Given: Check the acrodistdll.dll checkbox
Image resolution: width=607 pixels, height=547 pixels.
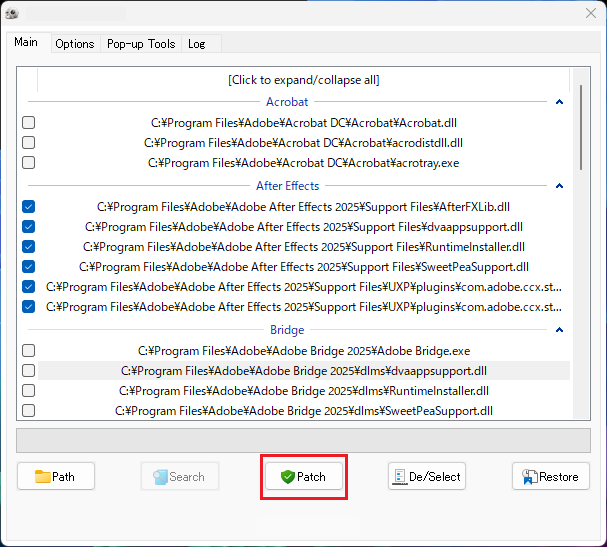Looking at the screenshot, I should [x=29, y=143].
